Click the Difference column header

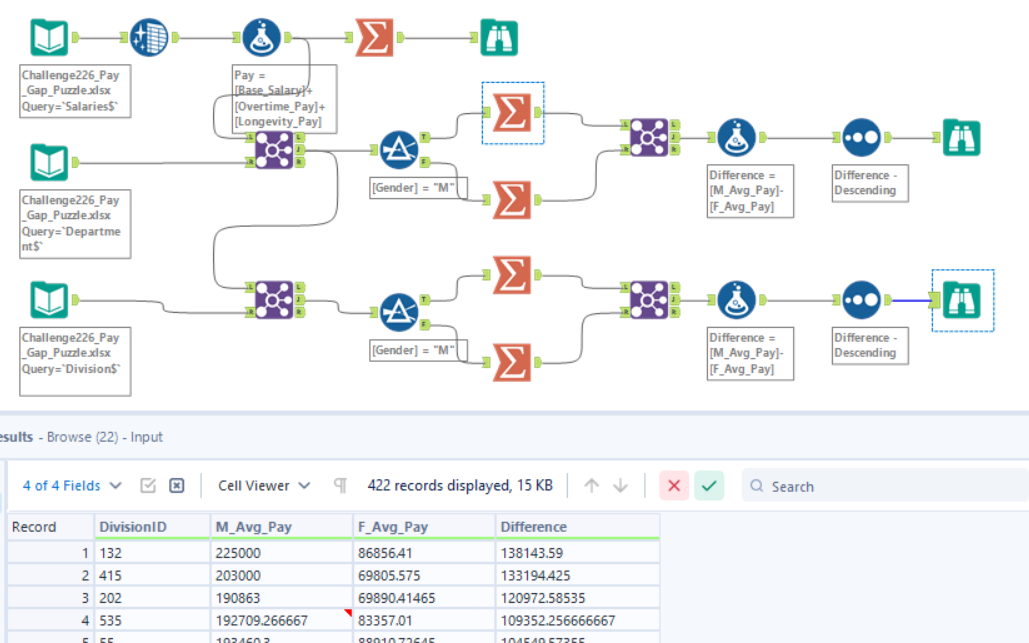578,527
